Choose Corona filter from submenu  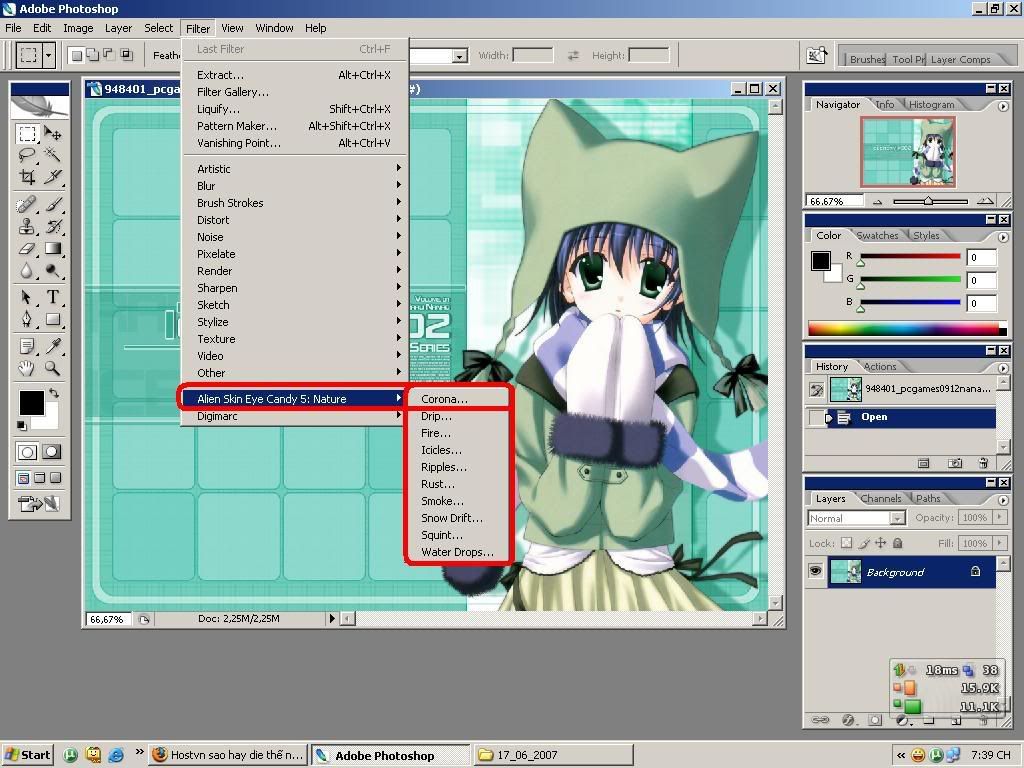coord(444,399)
